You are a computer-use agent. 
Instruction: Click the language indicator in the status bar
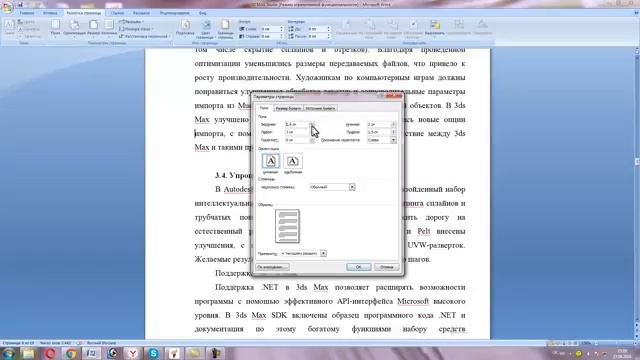coord(101,343)
